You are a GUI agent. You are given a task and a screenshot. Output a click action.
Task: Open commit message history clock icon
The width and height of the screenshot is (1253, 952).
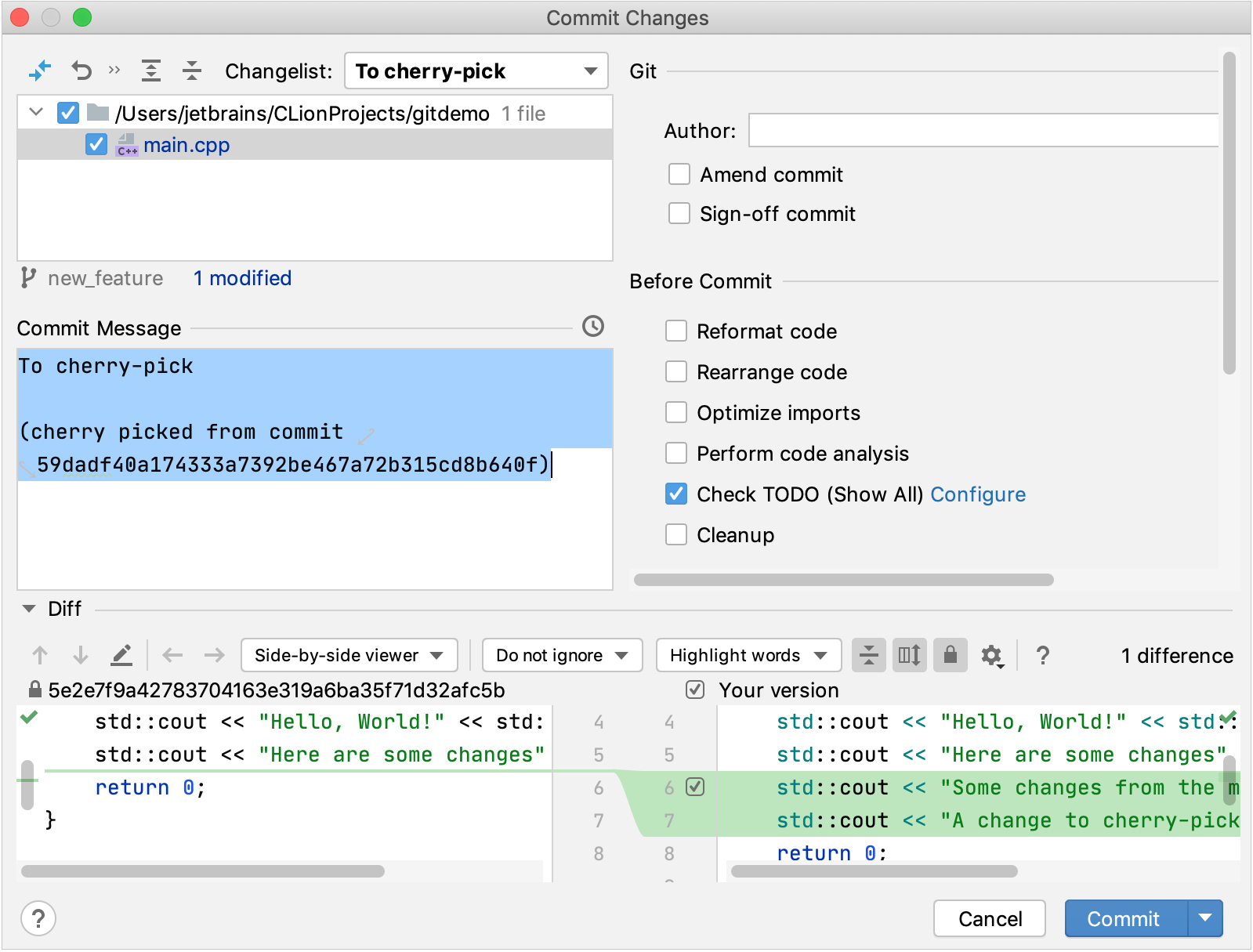click(x=593, y=327)
